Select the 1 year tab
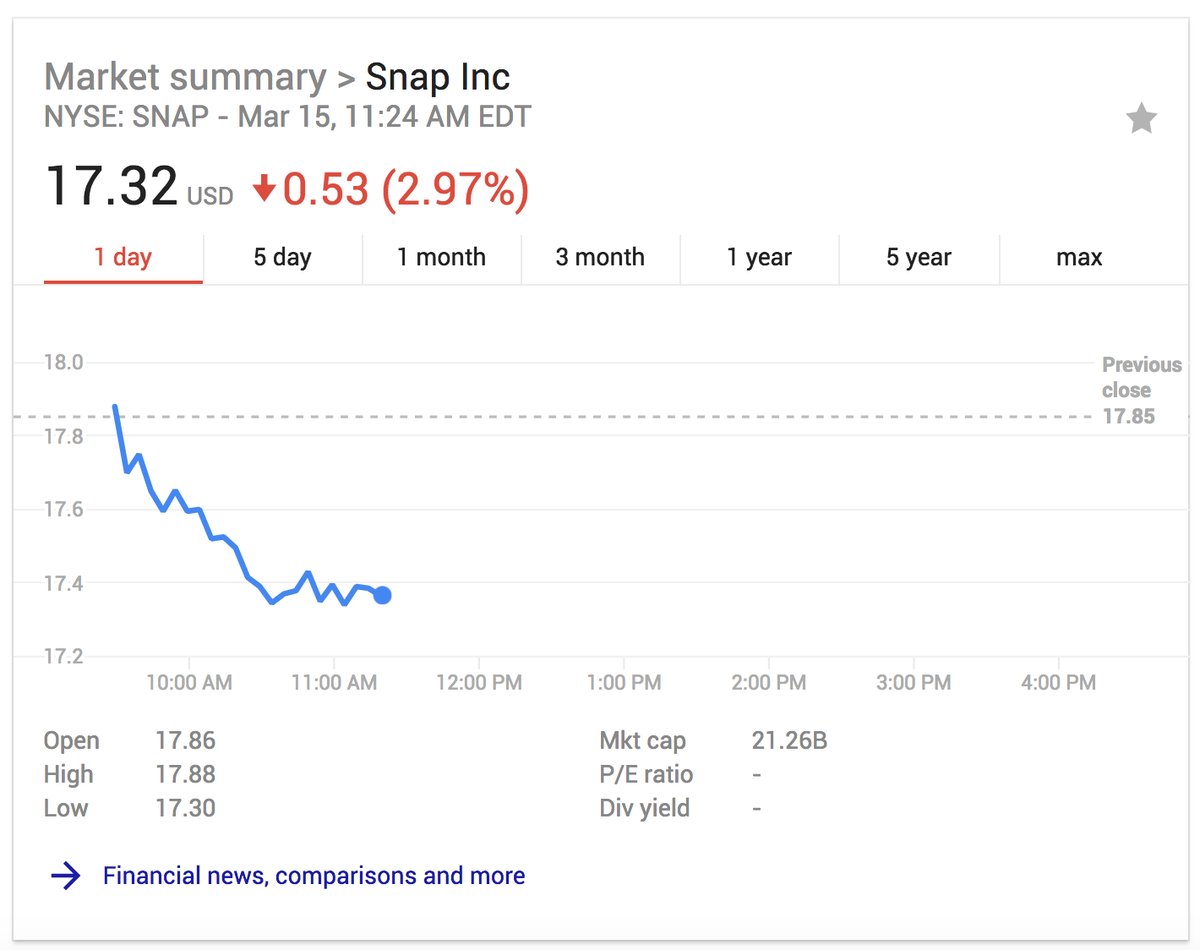The image size is (1200, 950). coord(759,257)
